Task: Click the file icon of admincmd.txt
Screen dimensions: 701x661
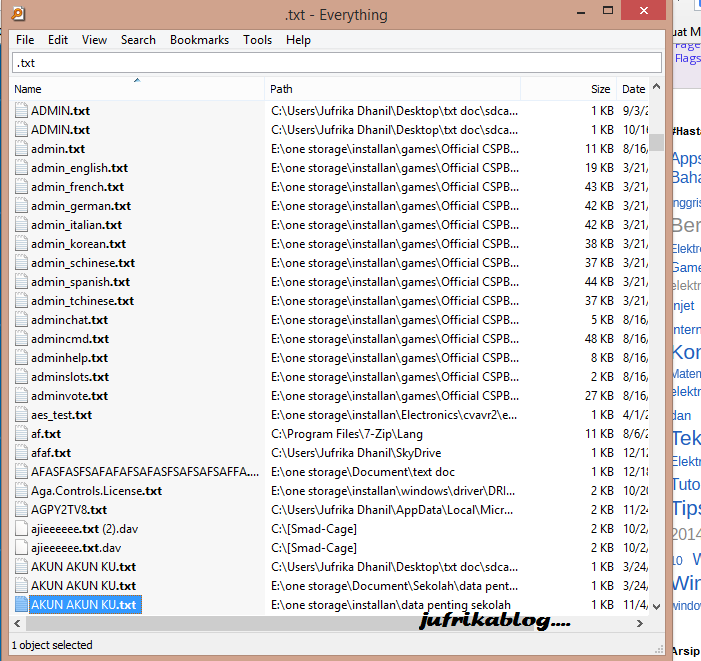Action: pos(21,338)
